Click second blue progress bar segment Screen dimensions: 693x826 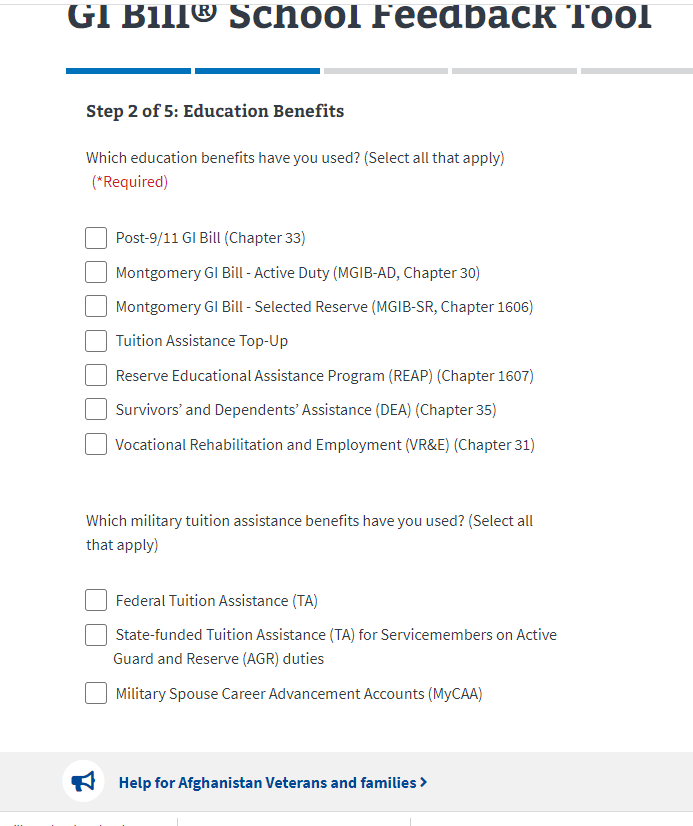[257, 71]
